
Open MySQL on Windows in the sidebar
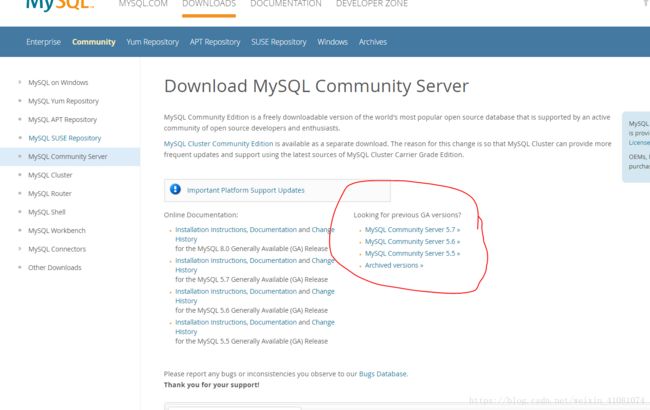click(x=58, y=82)
